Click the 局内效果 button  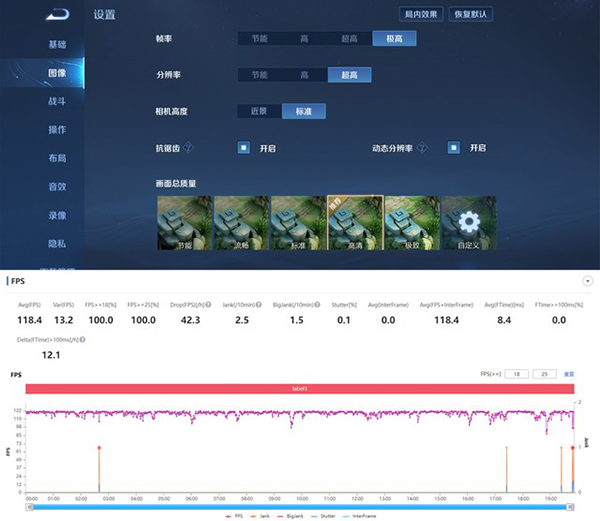pos(421,14)
